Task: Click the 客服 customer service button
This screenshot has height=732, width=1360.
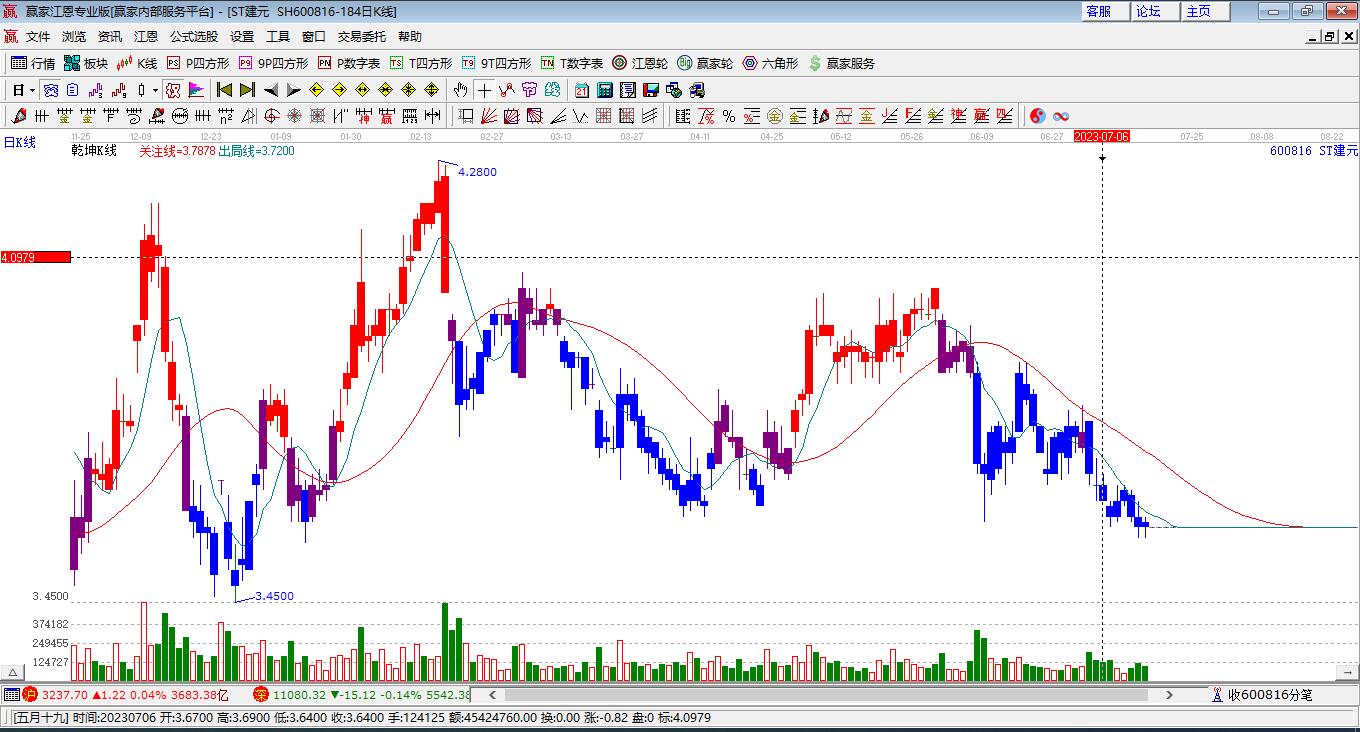Action: [1098, 11]
